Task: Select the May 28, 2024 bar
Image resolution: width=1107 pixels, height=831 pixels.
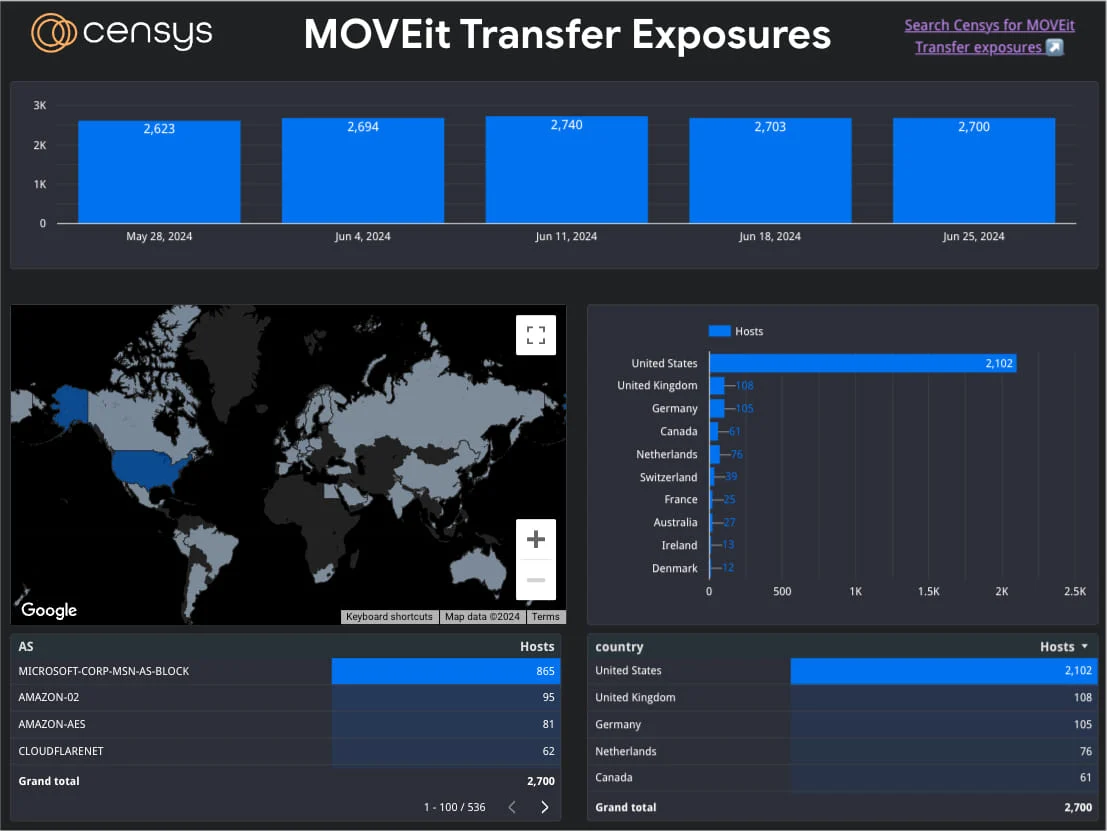Action: click(x=159, y=172)
